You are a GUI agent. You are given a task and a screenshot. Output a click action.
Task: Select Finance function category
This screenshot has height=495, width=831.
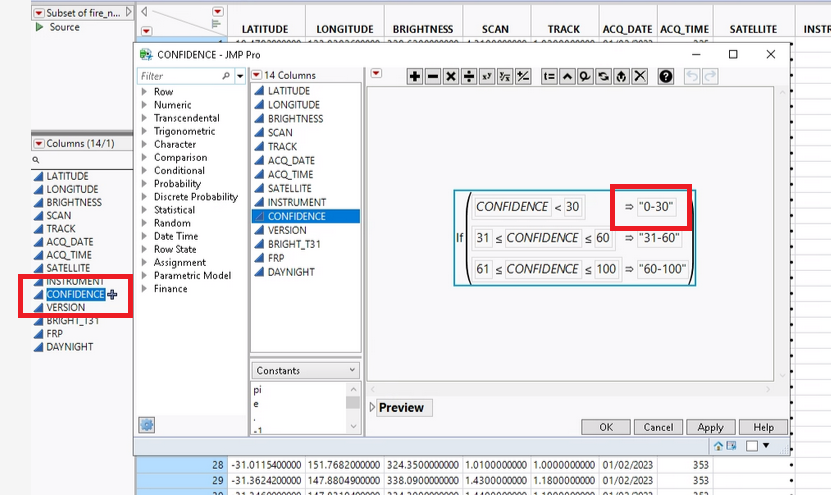point(170,289)
